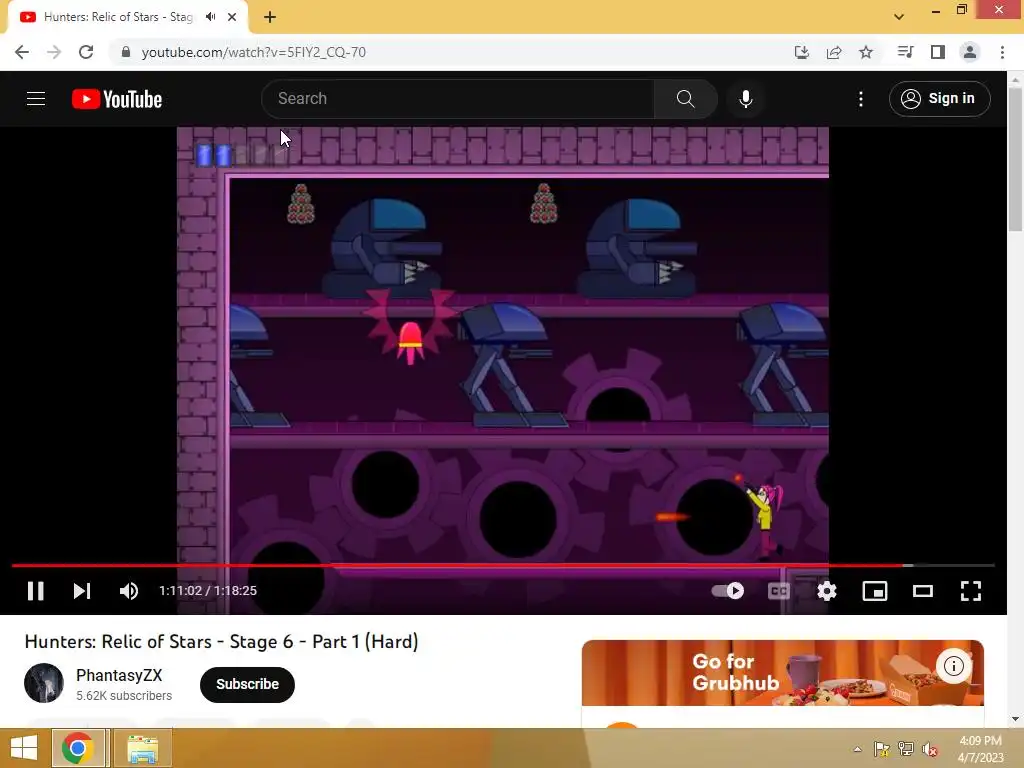Open Chrome side panel
This screenshot has height=768, width=1024.
tap(938, 52)
